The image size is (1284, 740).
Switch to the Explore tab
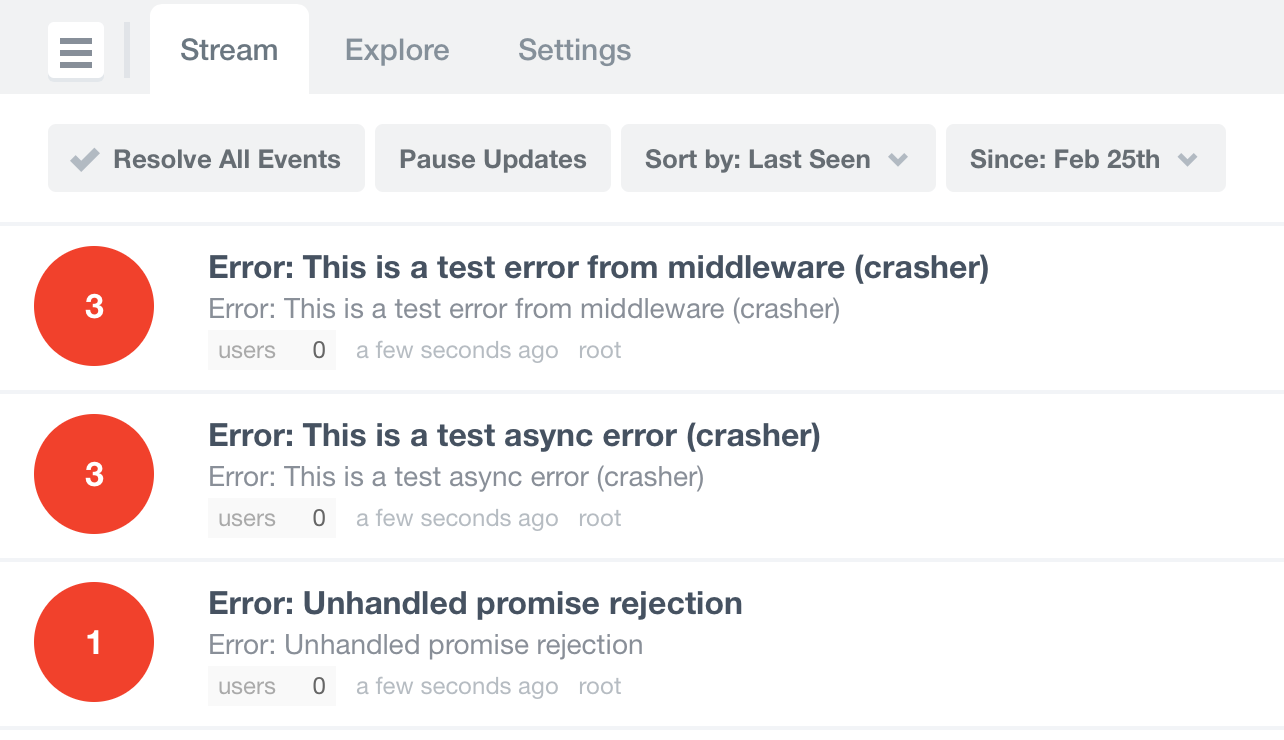pos(397,50)
